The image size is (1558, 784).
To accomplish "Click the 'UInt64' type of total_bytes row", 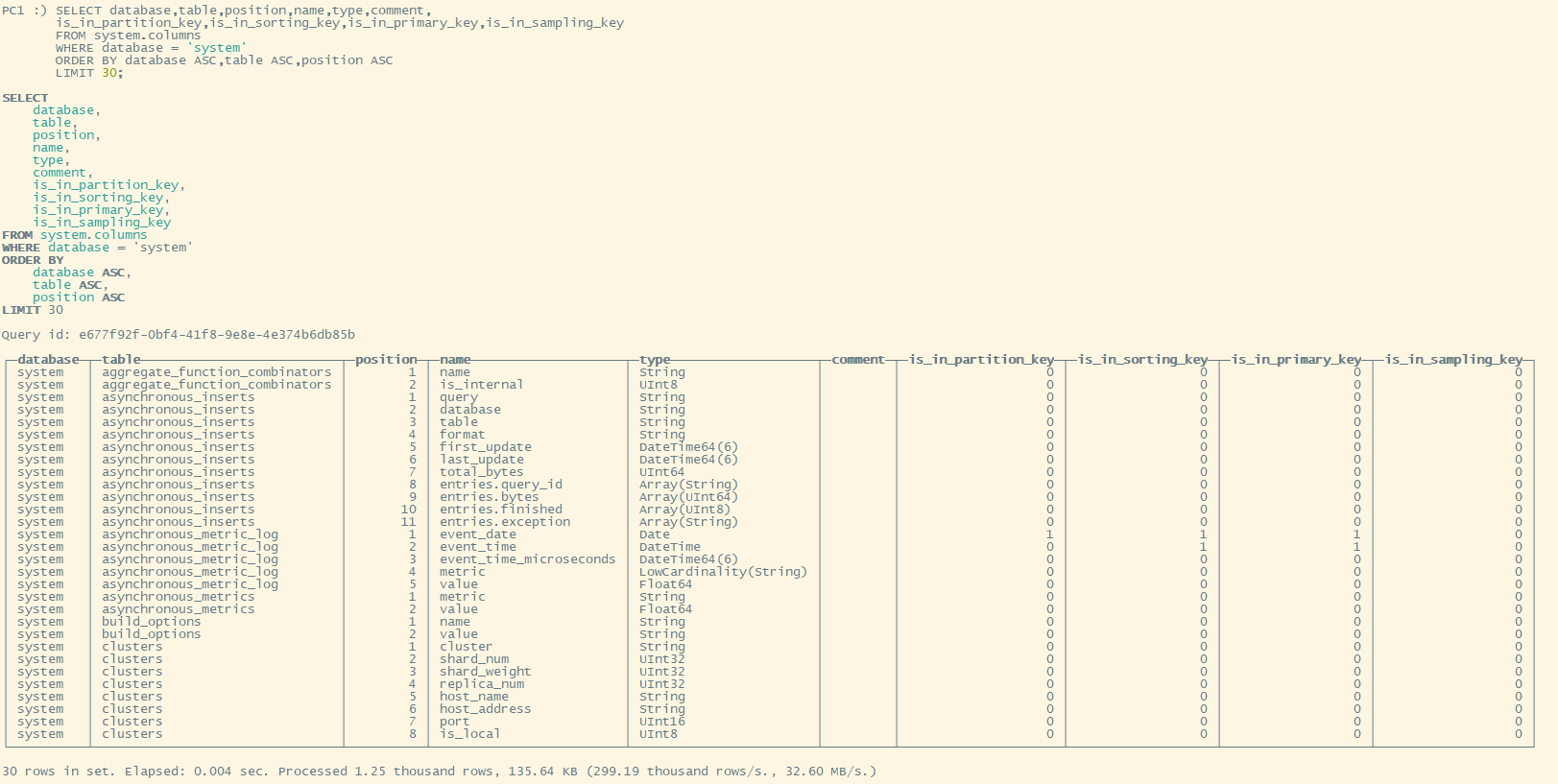I will pos(662,472).
